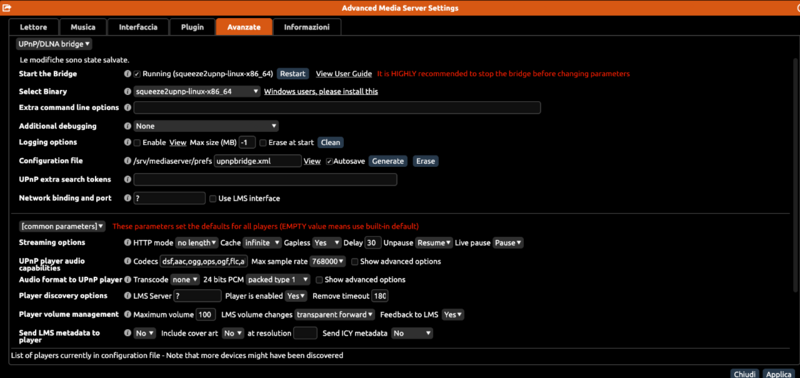800x378 pixels.
Task: Enable Use LMS interface checkbox
Action: click(x=213, y=198)
